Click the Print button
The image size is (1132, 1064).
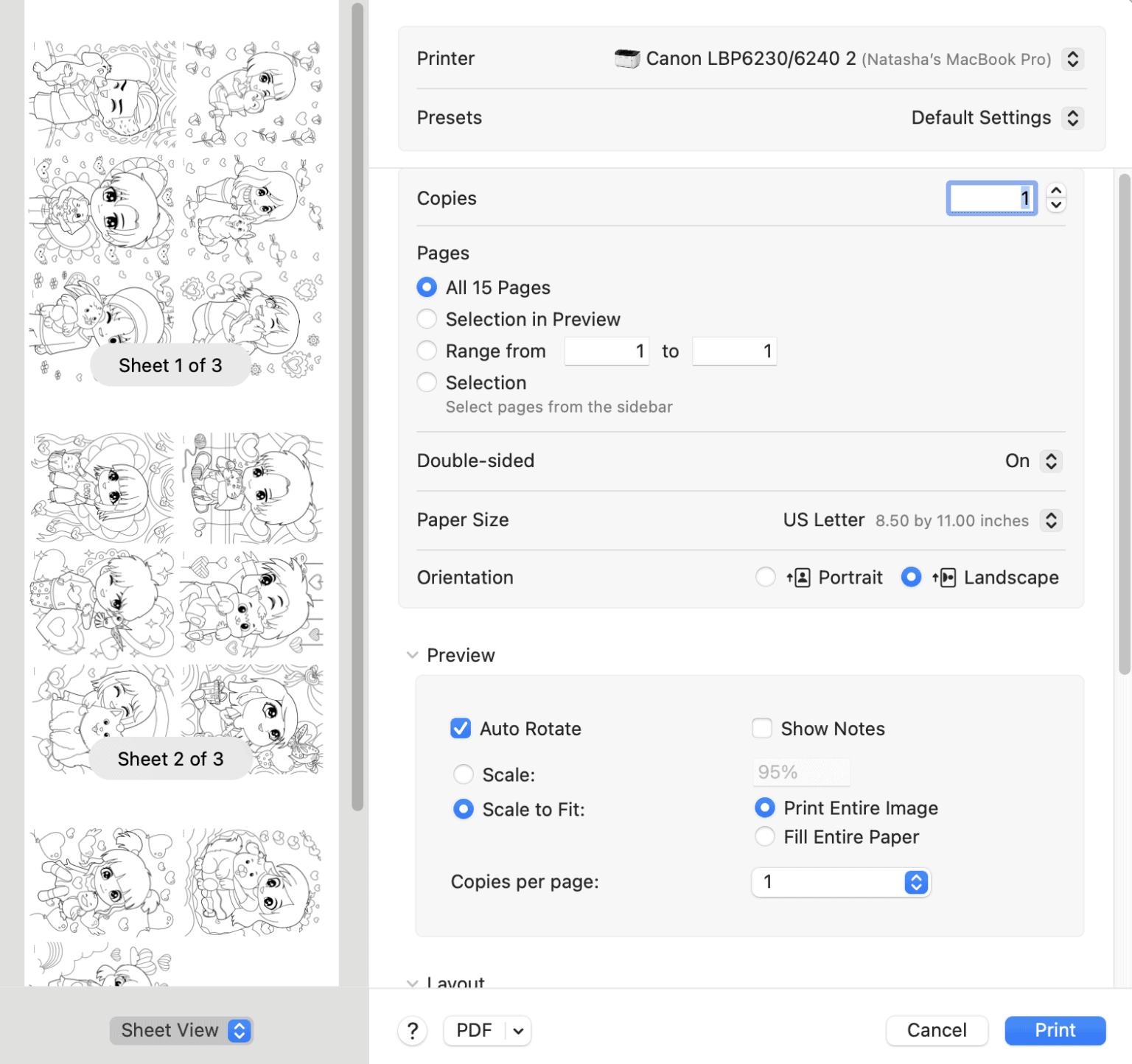(x=1055, y=1031)
